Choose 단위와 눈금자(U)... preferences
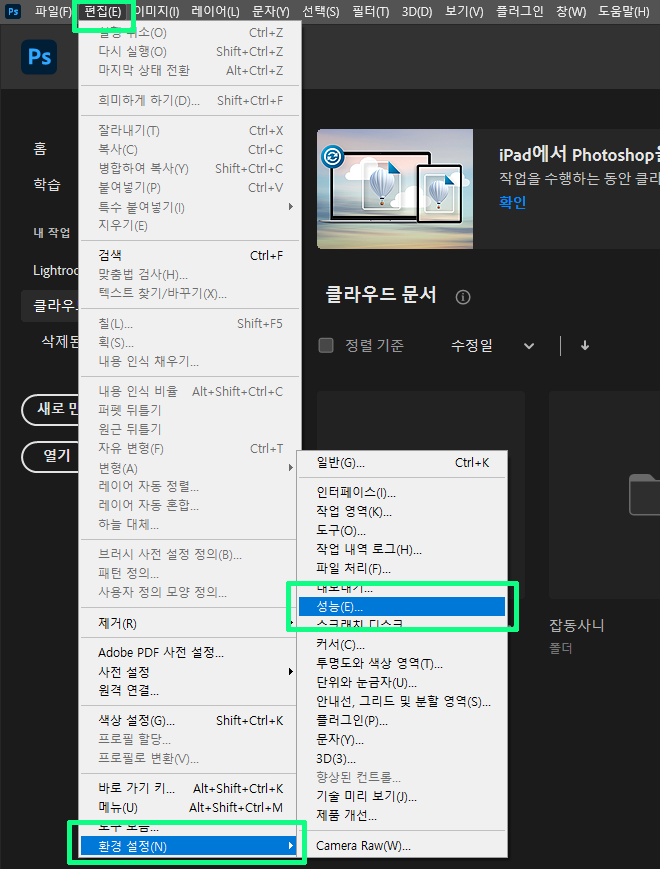This screenshot has height=869, width=660. pyautogui.click(x=402, y=682)
